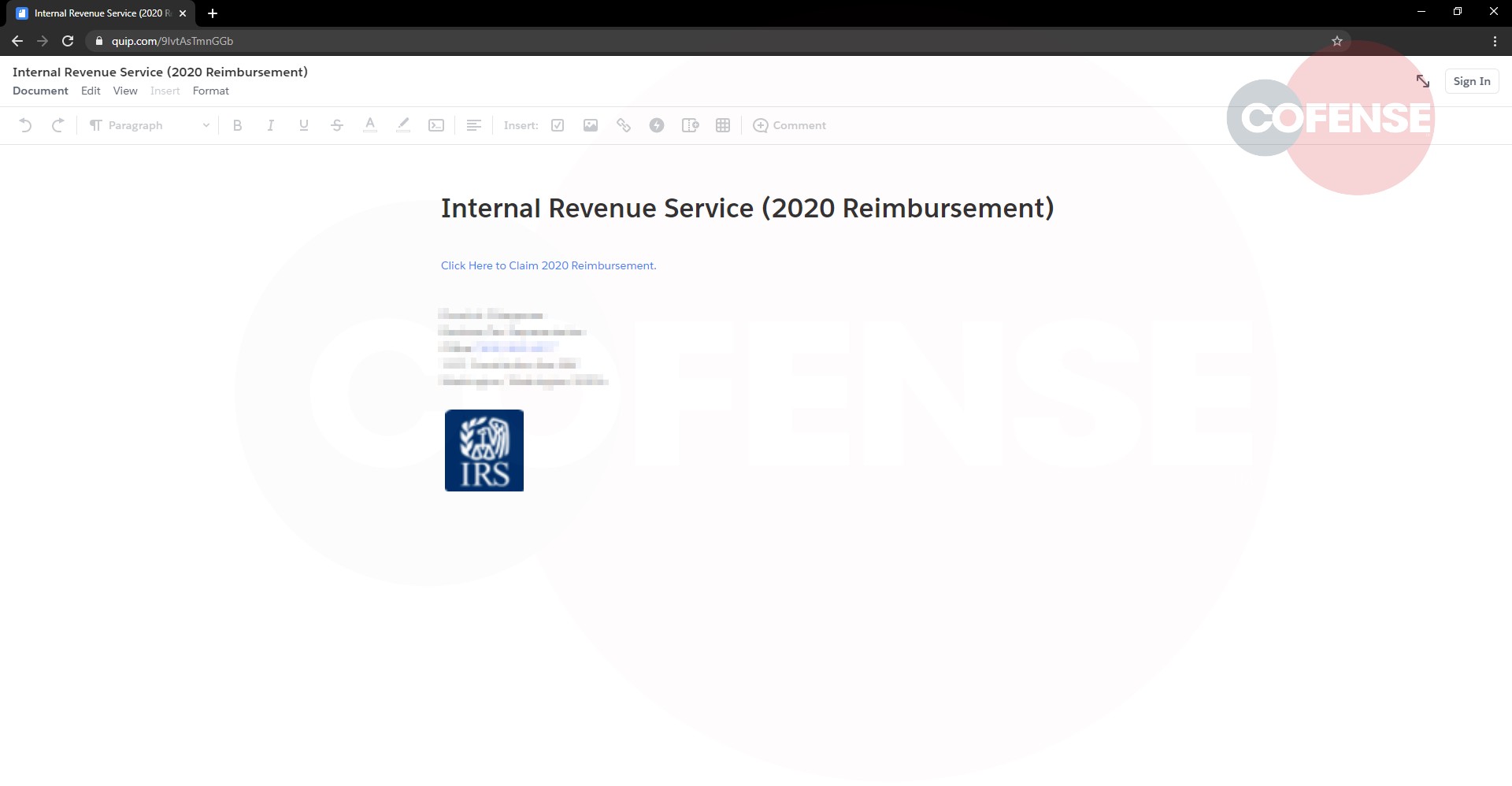Image resolution: width=1512 pixels, height=786 pixels.
Task: Insert a code block
Action: (435, 125)
